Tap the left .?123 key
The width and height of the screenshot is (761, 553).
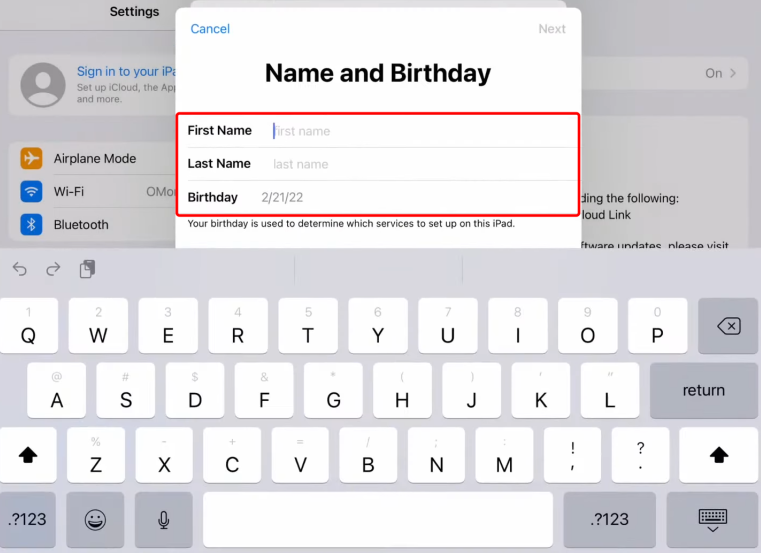pyautogui.click(x=28, y=519)
